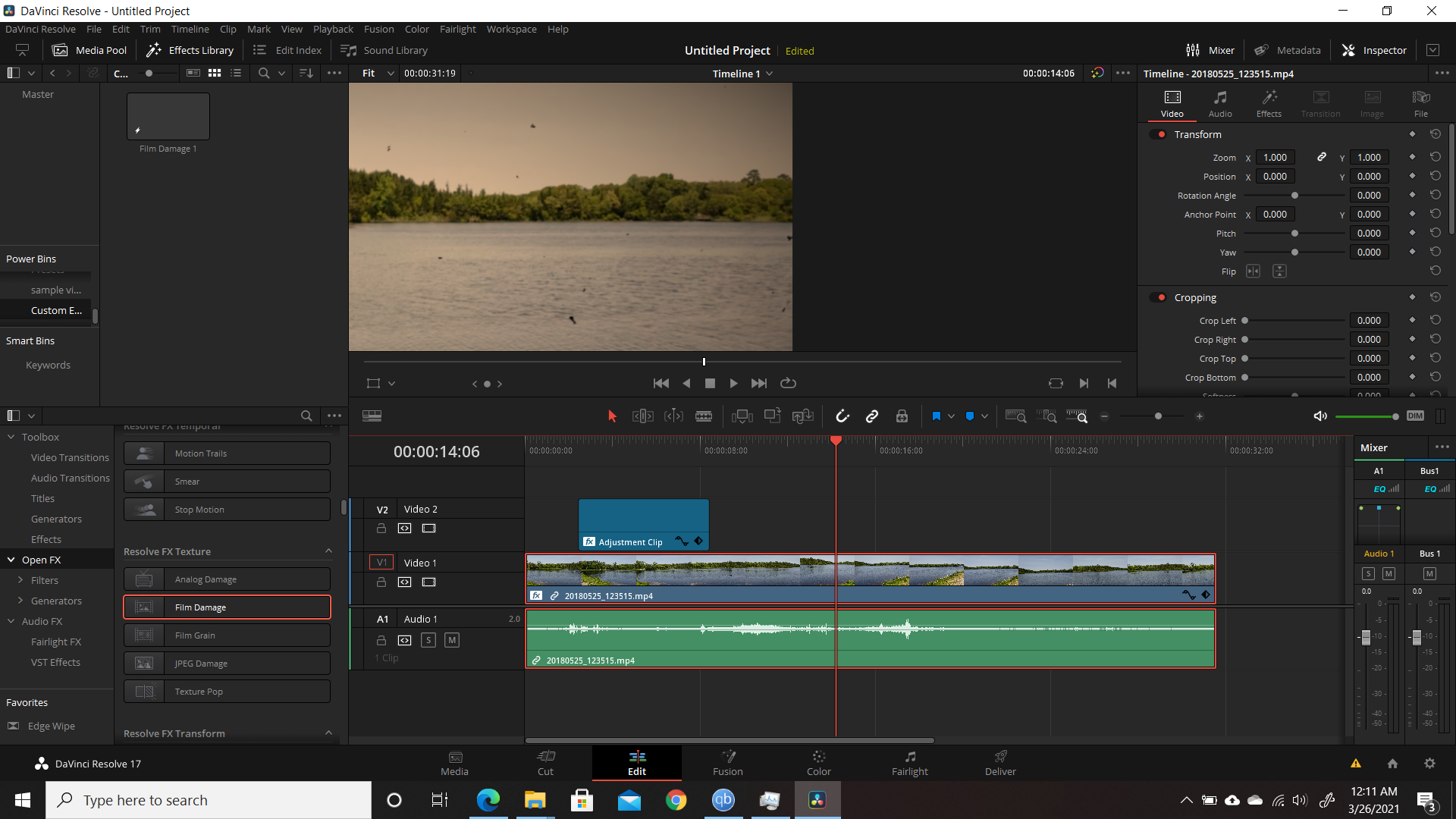Select the arrow Selection Mode tool
This screenshot has height=819, width=1456.
click(613, 416)
